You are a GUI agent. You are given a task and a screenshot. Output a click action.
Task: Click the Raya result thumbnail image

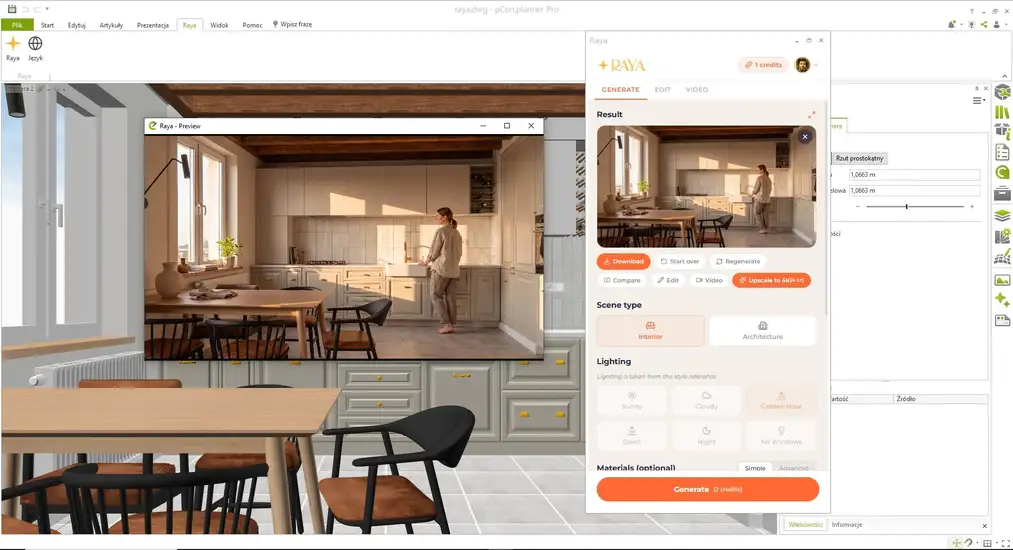click(x=706, y=186)
